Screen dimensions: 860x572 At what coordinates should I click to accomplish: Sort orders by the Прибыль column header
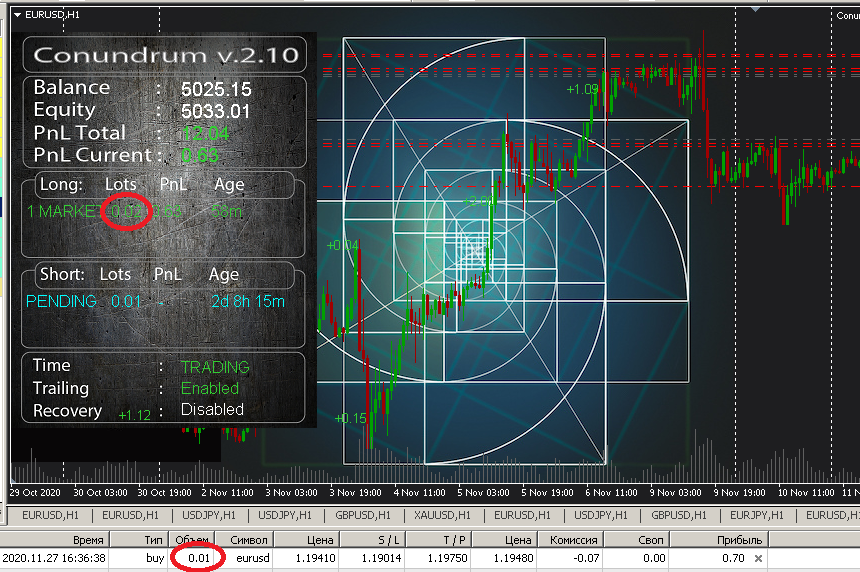pyautogui.click(x=719, y=540)
